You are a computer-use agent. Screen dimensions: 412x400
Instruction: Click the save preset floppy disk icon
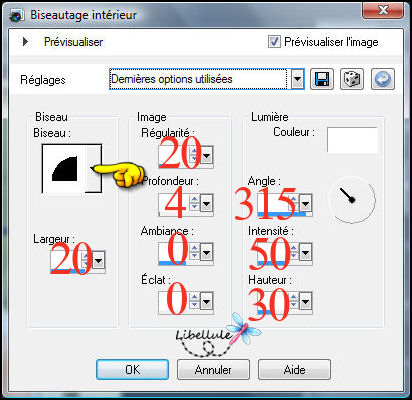pos(322,79)
